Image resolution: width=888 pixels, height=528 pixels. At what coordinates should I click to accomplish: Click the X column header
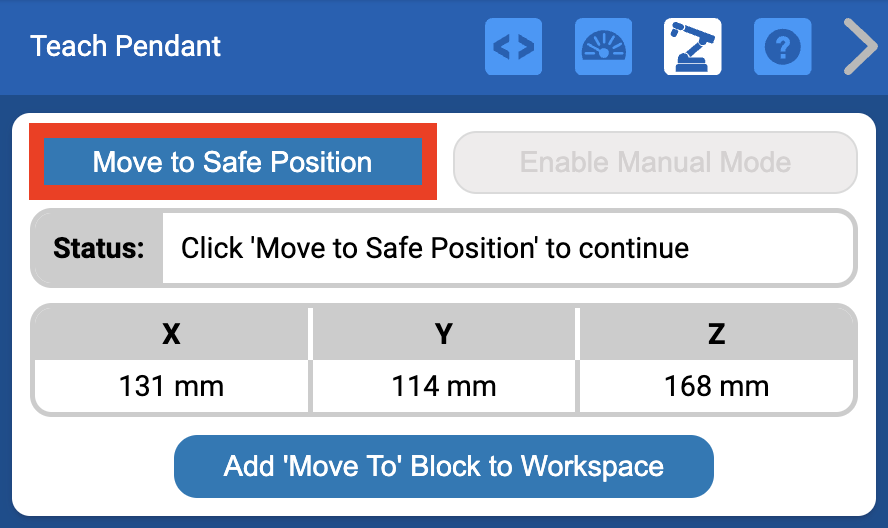pos(171,334)
